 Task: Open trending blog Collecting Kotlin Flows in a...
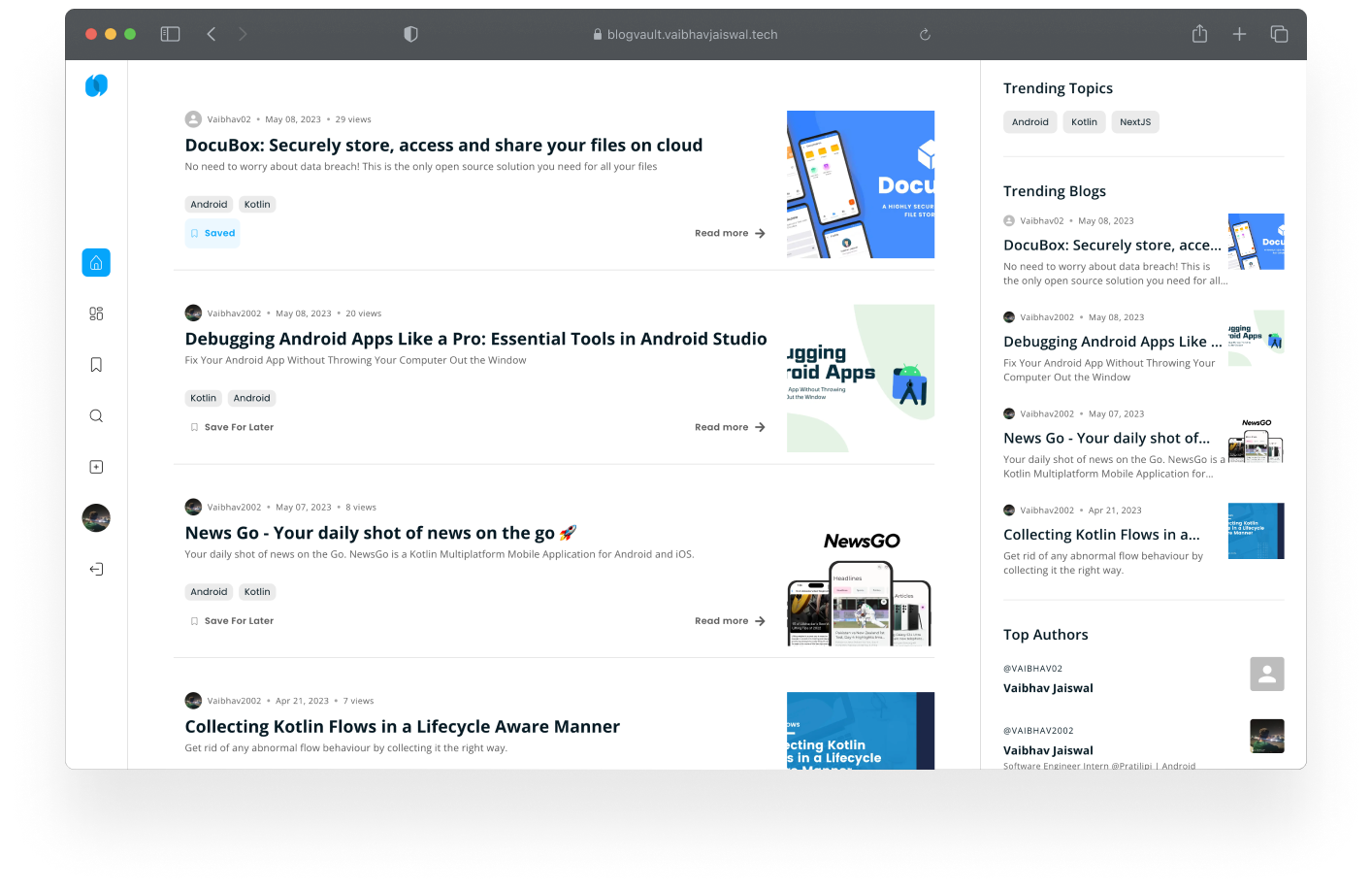(x=1101, y=534)
